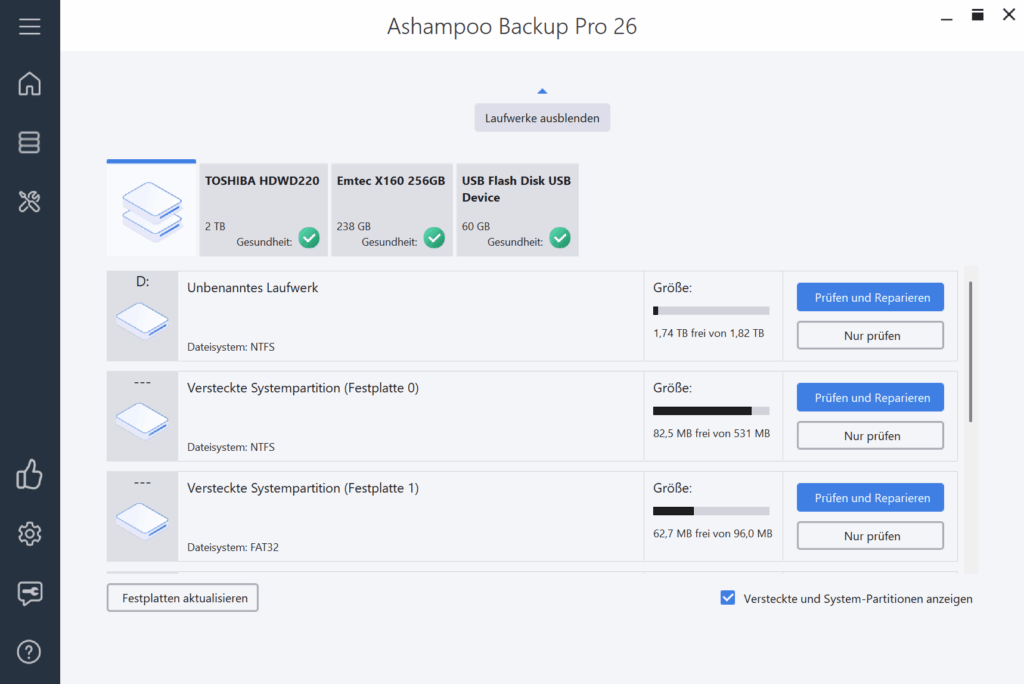Click the green health checkmark for Emtec X160
The image size is (1024, 684).
[434, 238]
